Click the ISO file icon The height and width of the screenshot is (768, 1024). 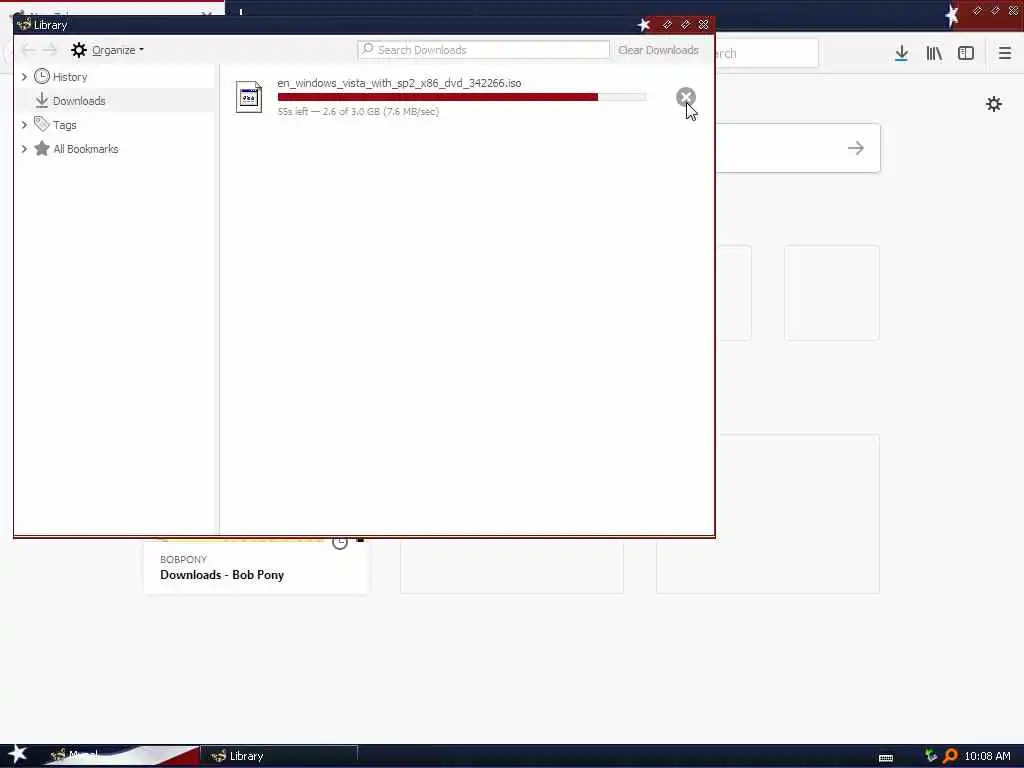tap(249, 97)
